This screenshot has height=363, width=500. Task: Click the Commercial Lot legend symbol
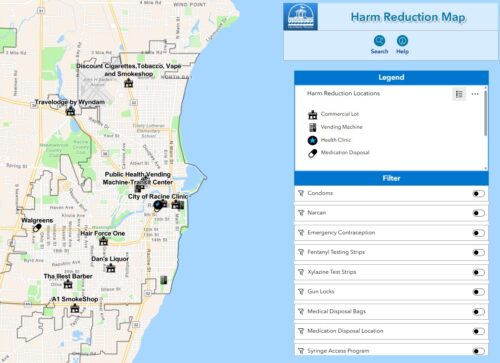tap(313, 115)
